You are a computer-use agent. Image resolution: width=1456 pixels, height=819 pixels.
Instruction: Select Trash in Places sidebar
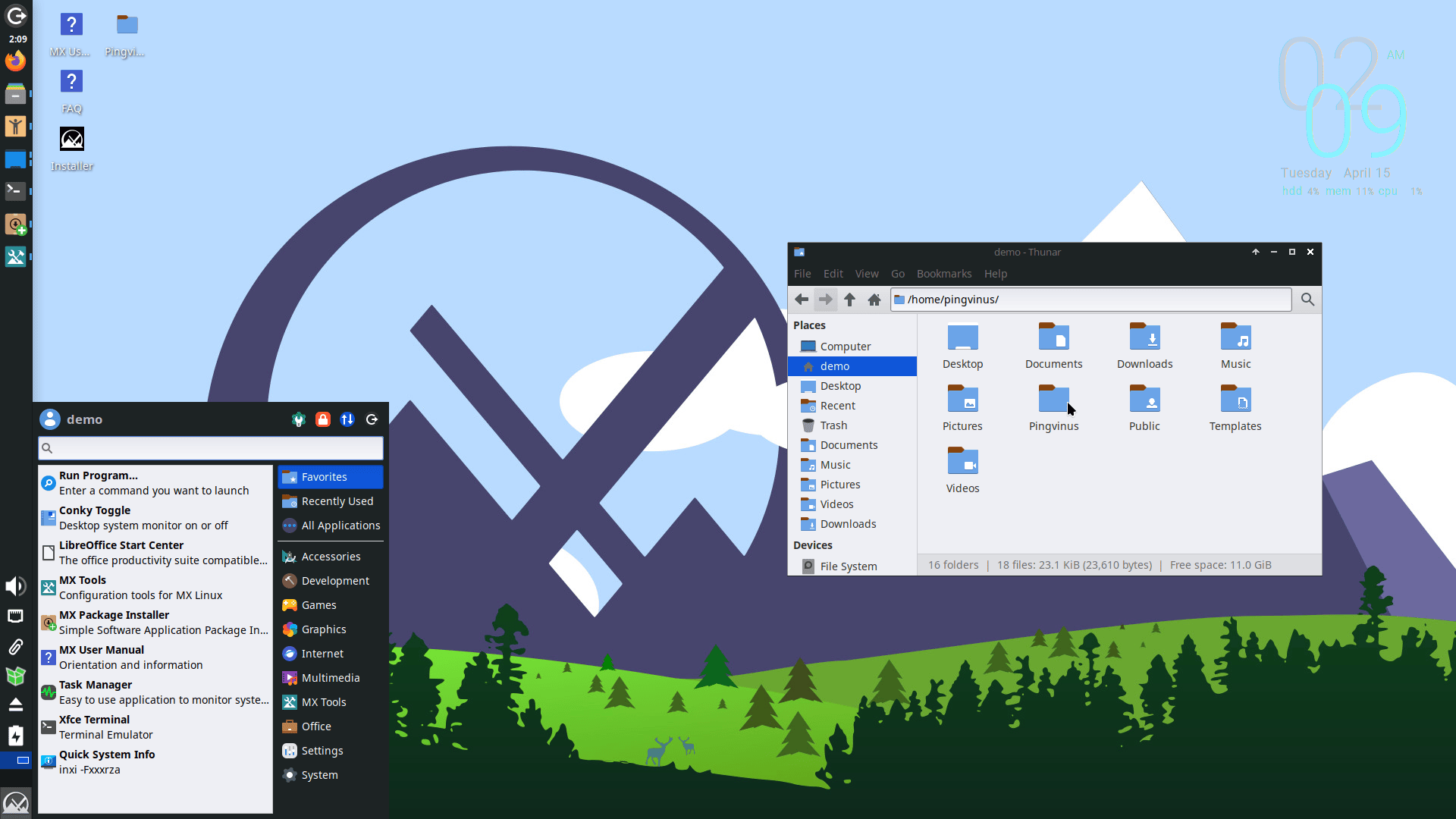coord(852,425)
